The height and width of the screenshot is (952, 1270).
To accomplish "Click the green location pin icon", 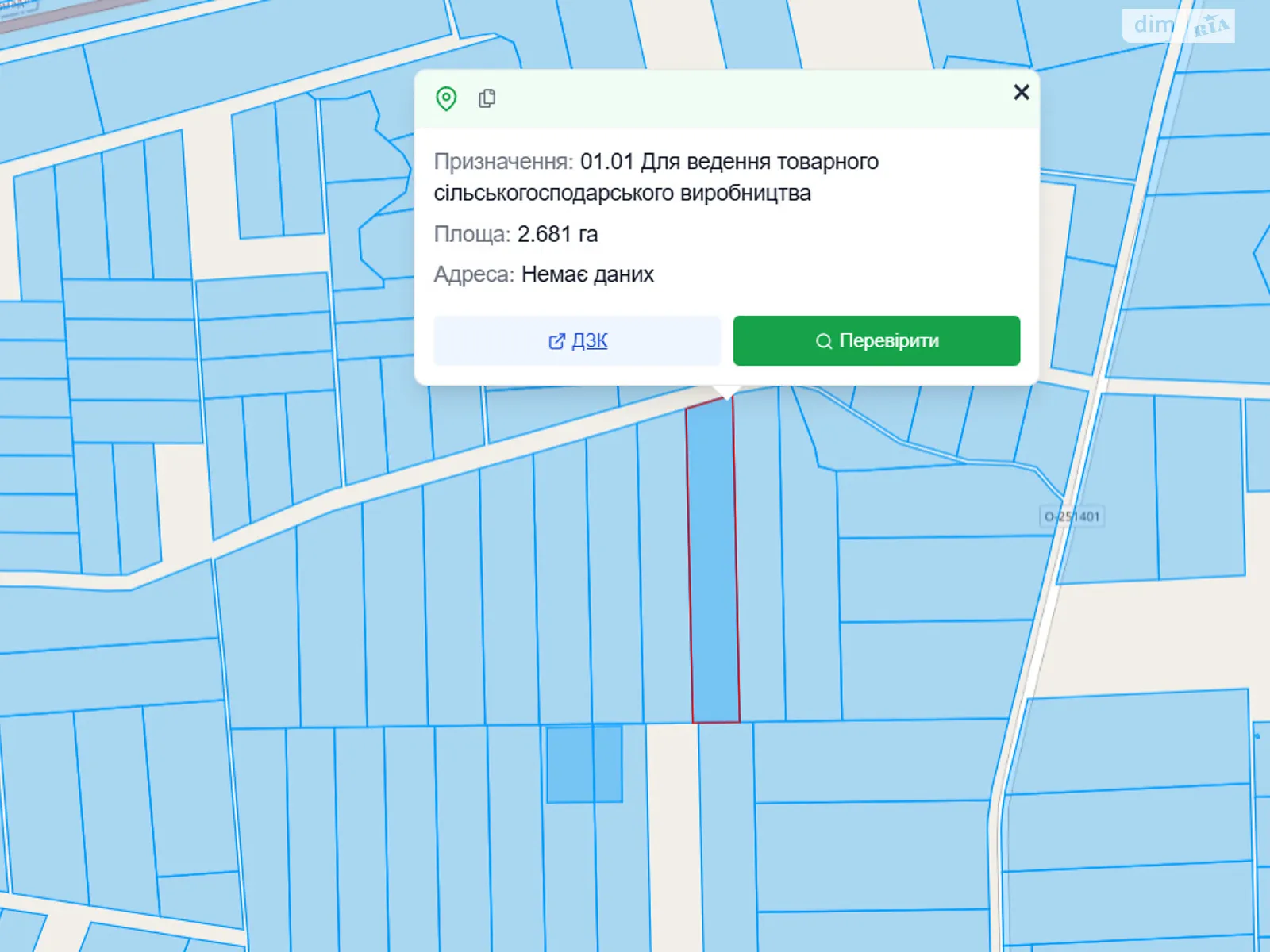I will (x=446, y=99).
